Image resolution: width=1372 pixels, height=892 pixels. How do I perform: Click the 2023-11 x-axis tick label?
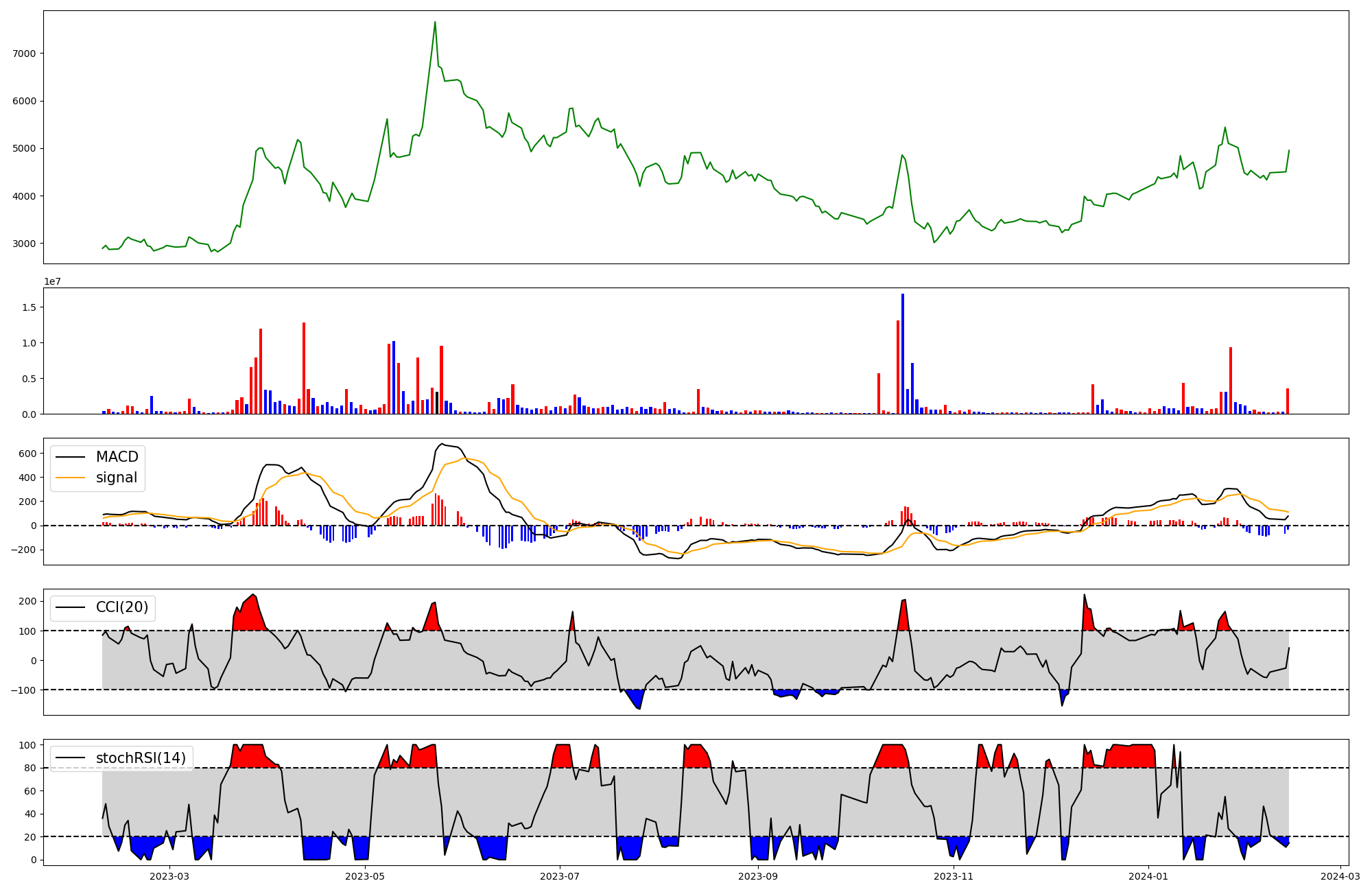pos(954,876)
